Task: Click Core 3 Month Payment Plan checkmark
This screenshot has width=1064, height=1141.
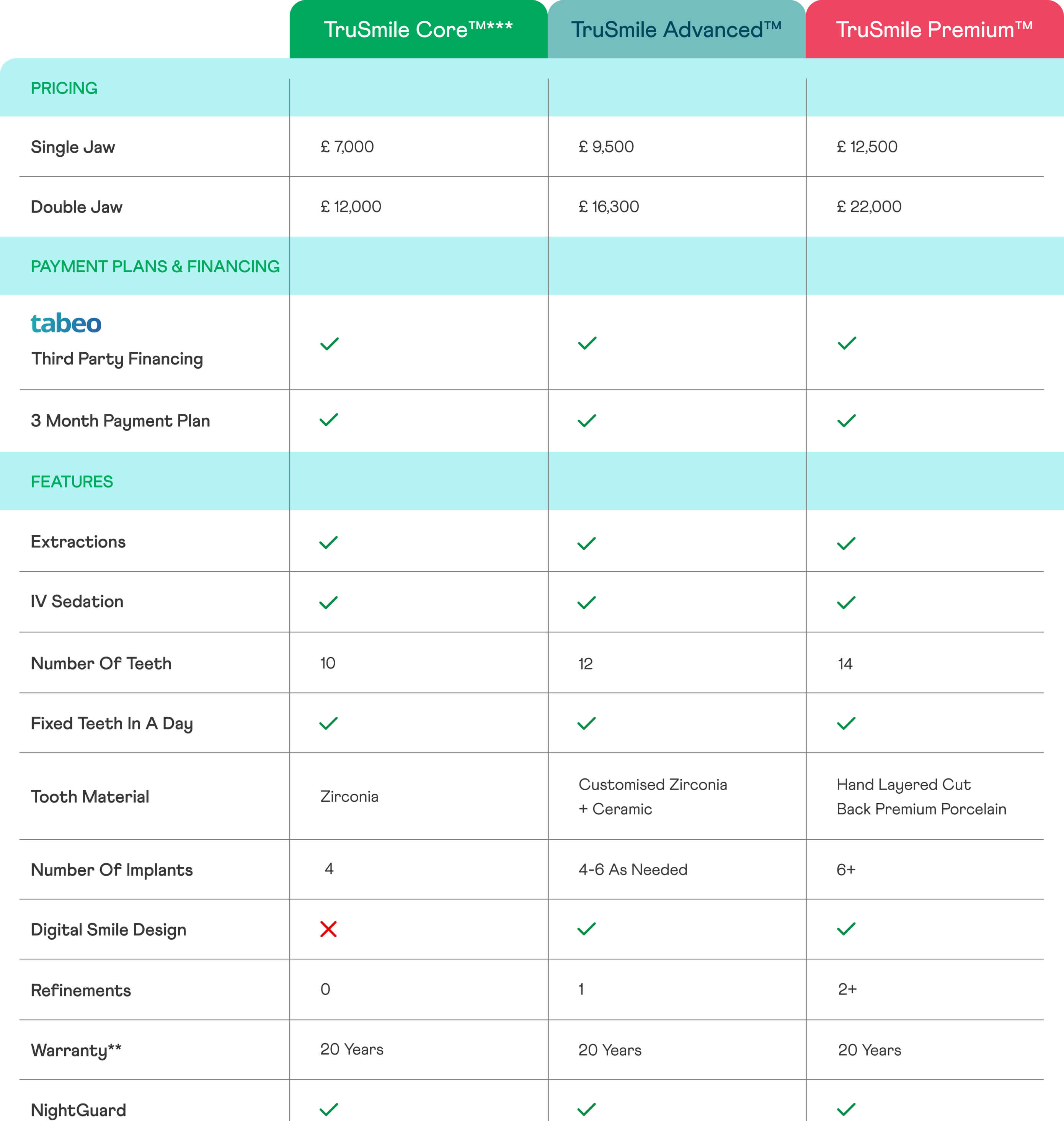Action: point(329,420)
